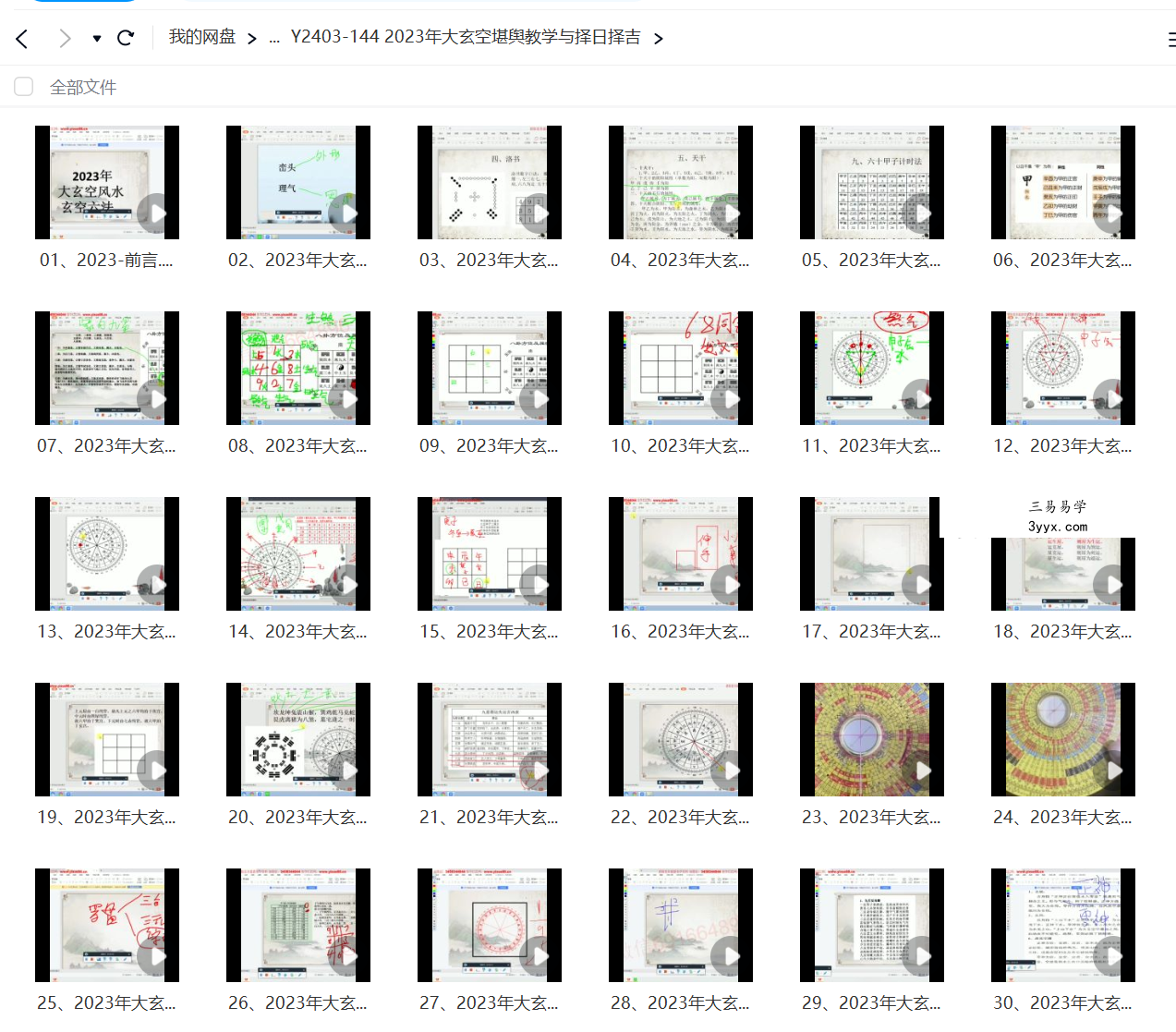Select file name "30、2023年大玄..."
Screen dimensions: 1176x1032
[x=1062, y=1003]
